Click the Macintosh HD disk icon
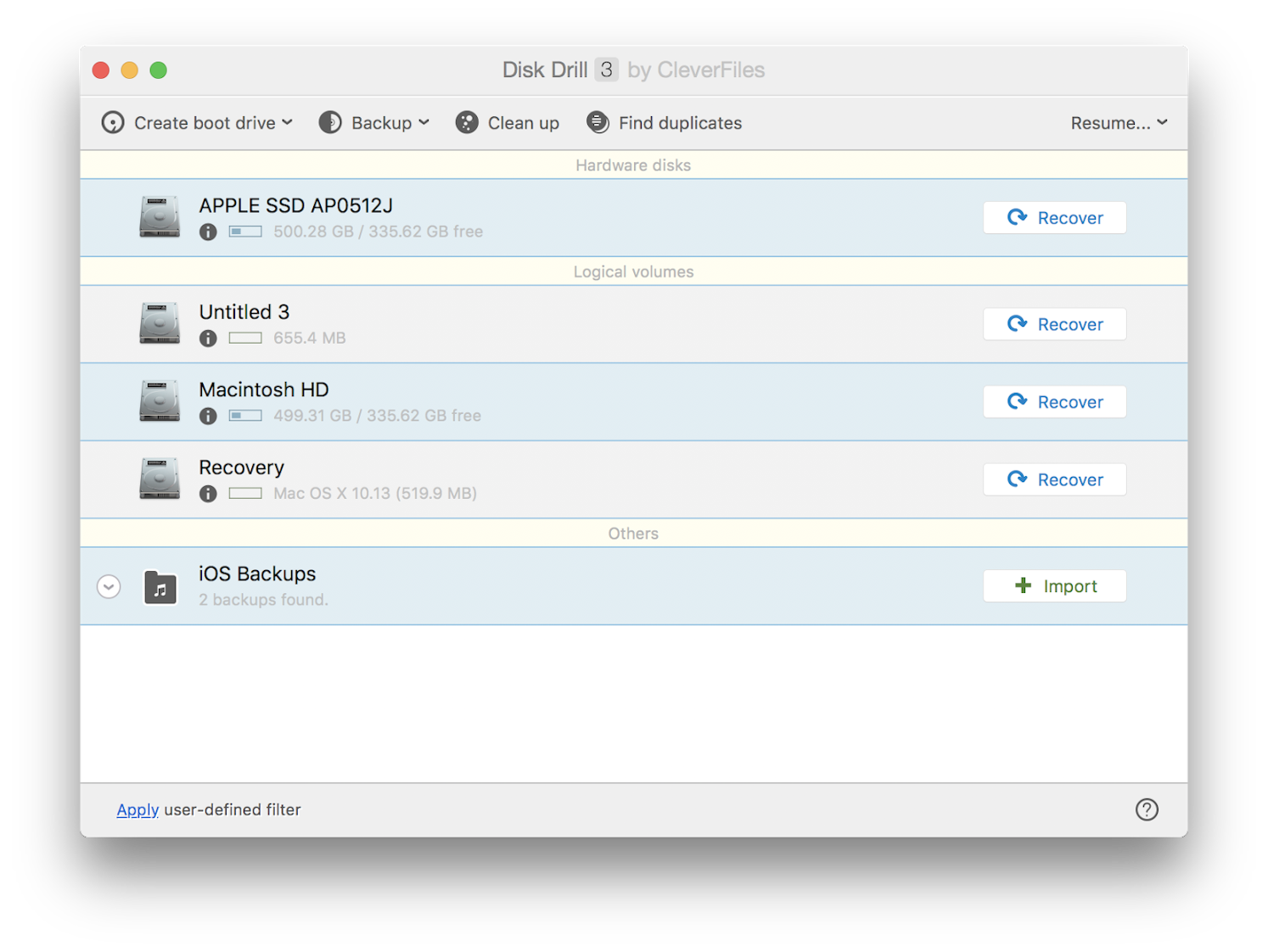This screenshot has width=1268, height=952. [x=160, y=401]
